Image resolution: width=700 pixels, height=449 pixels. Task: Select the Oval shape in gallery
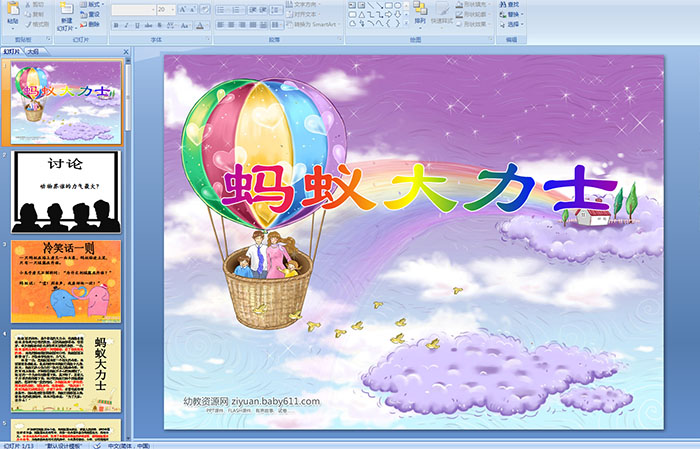tap(398, 5)
